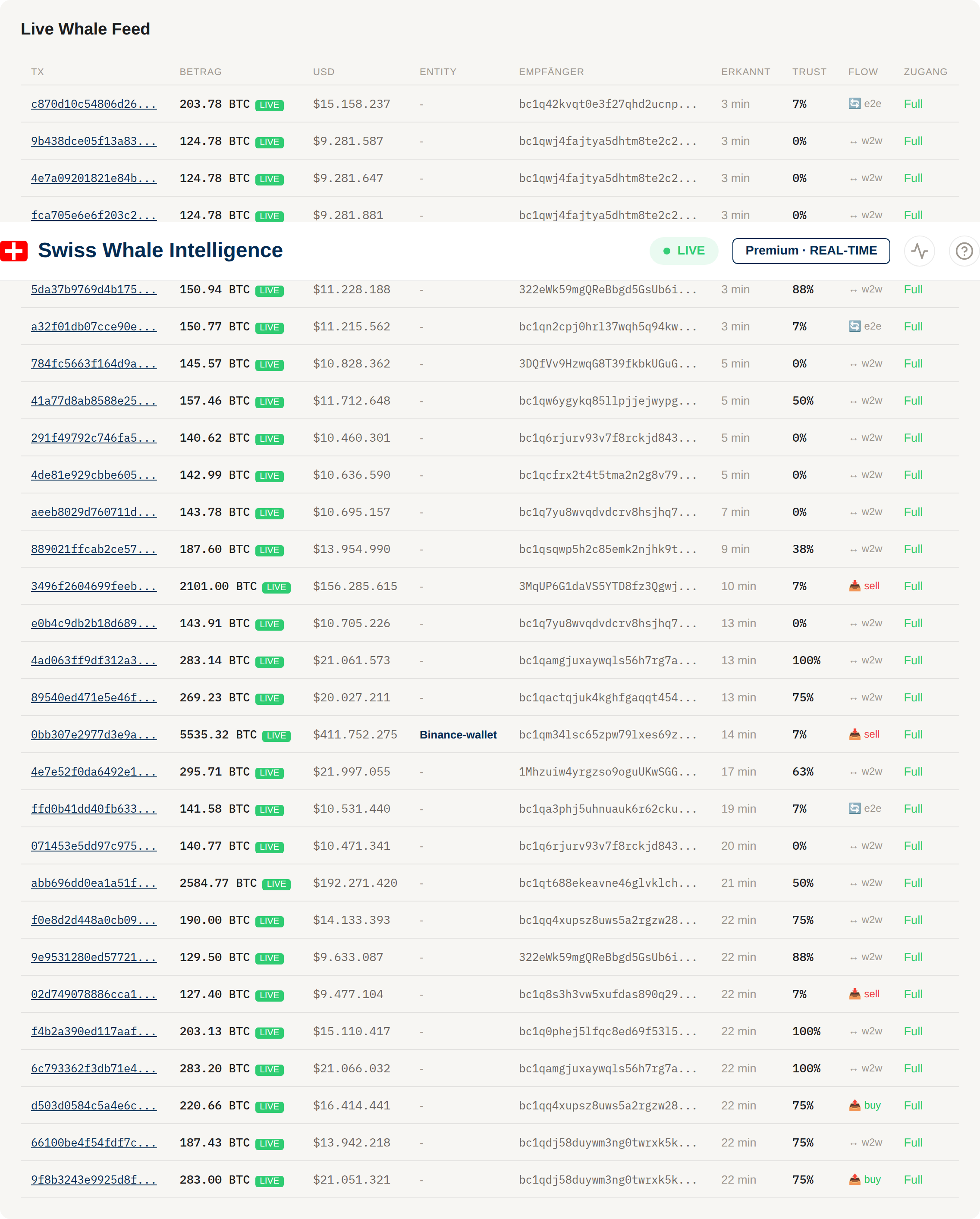Click the e2e icon on the 141.58 BTC row

point(856,808)
